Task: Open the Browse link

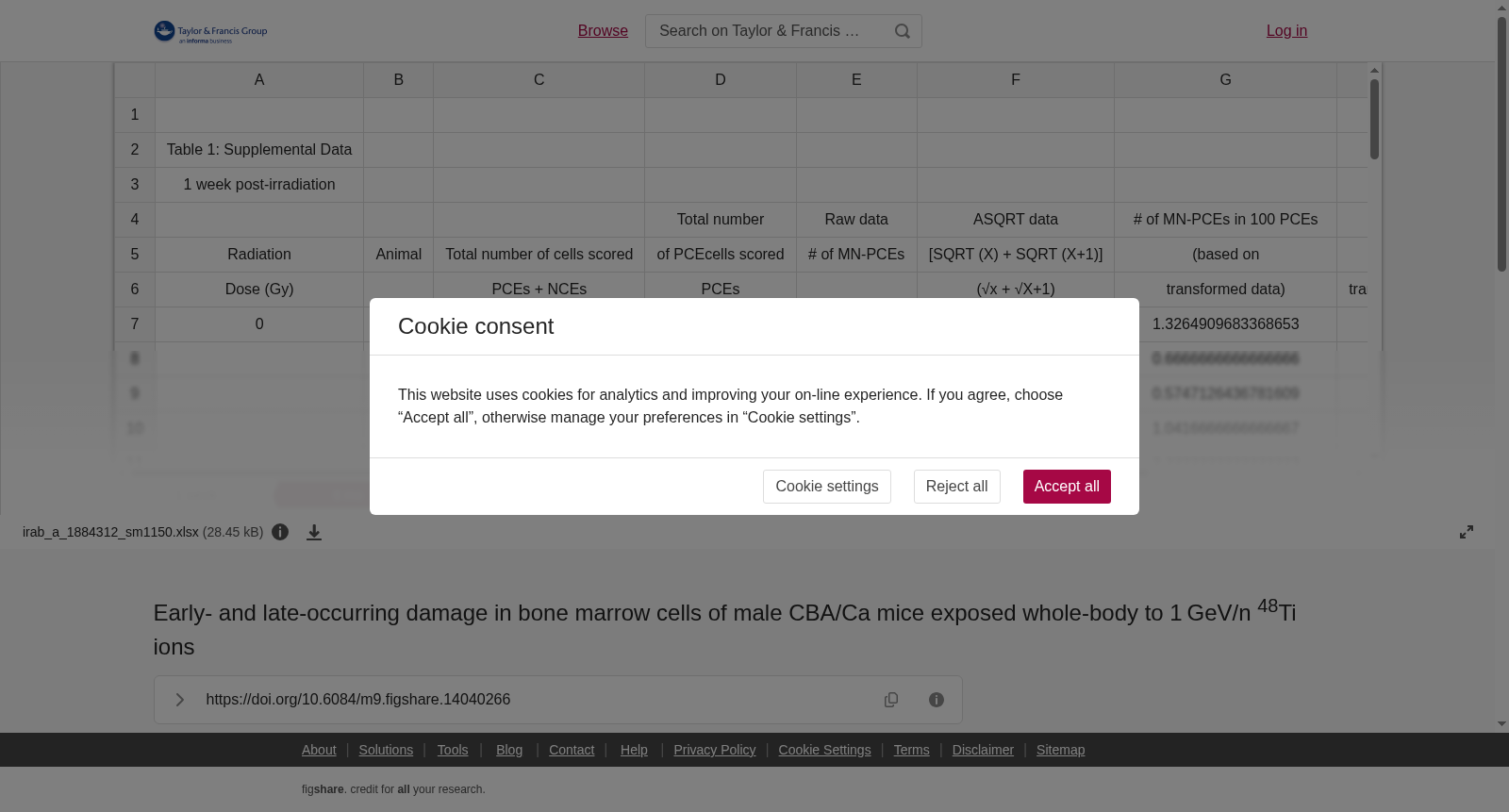Action: [x=603, y=31]
